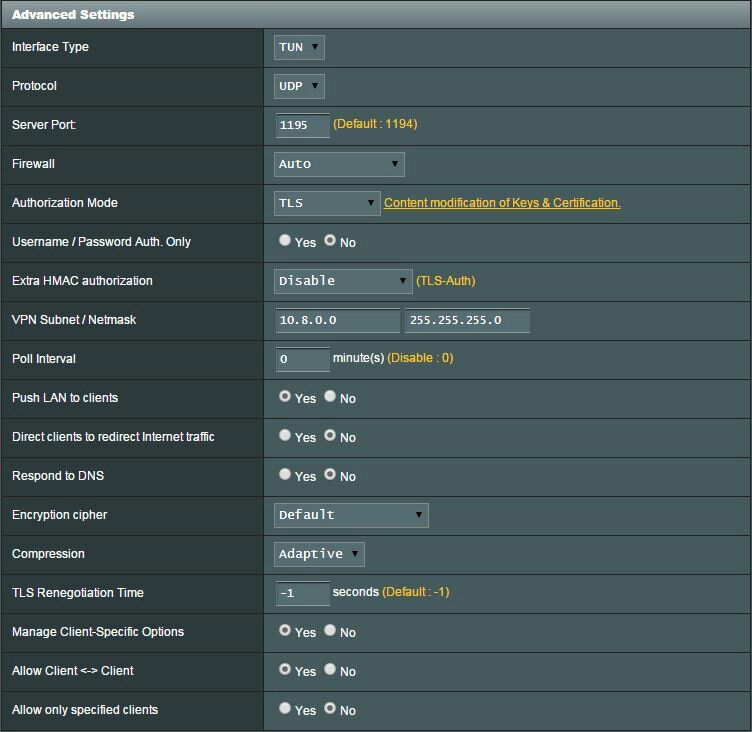The height and width of the screenshot is (732, 752).
Task: Click the Advanced Settings header text
Action: (x=73, y=14)
